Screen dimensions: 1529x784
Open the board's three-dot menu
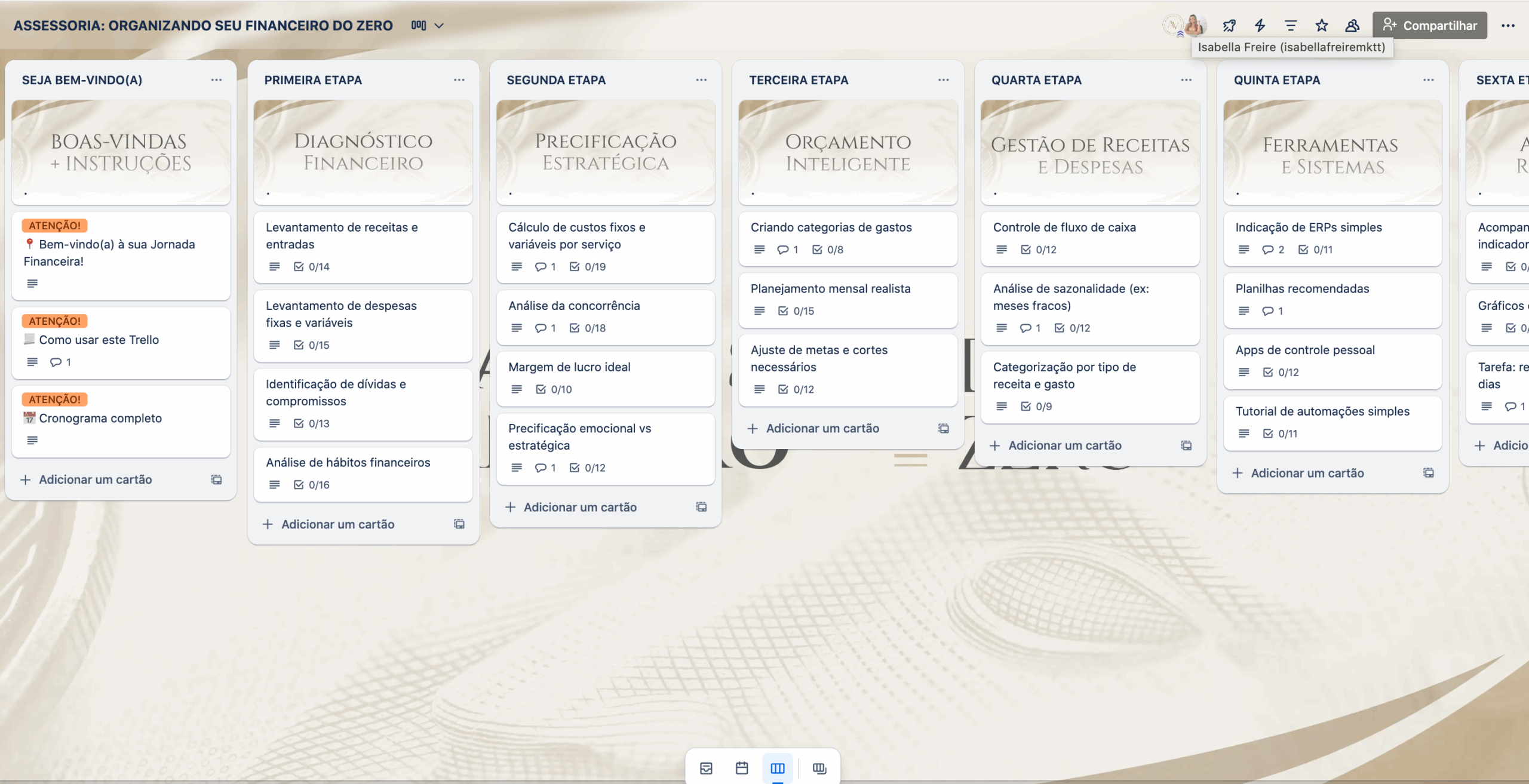(x=1508, y=25)
